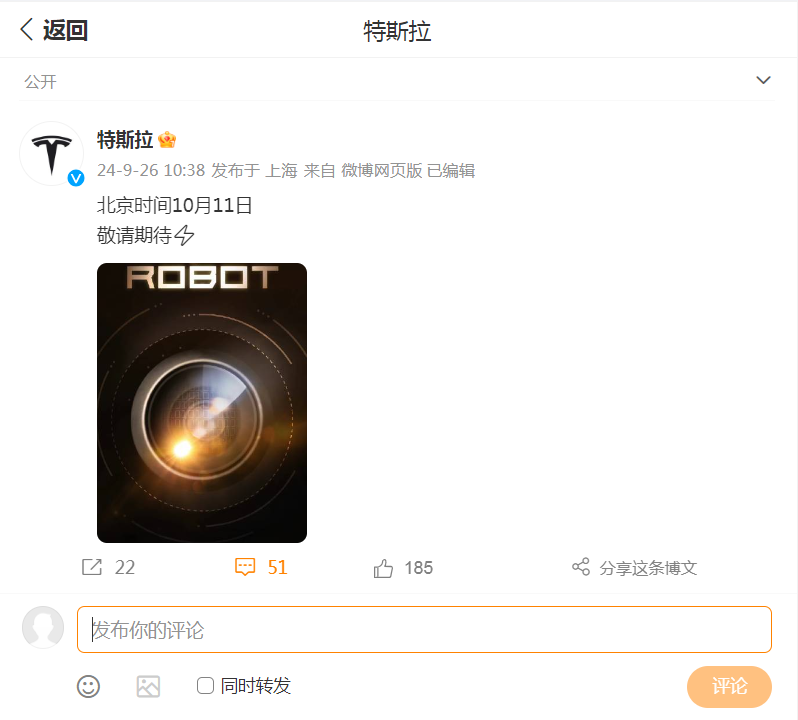The width and height of the screenshot is (798, 720).
Task: Focus the 发布你的评论 comment field
Action: (x=424, y=630)
